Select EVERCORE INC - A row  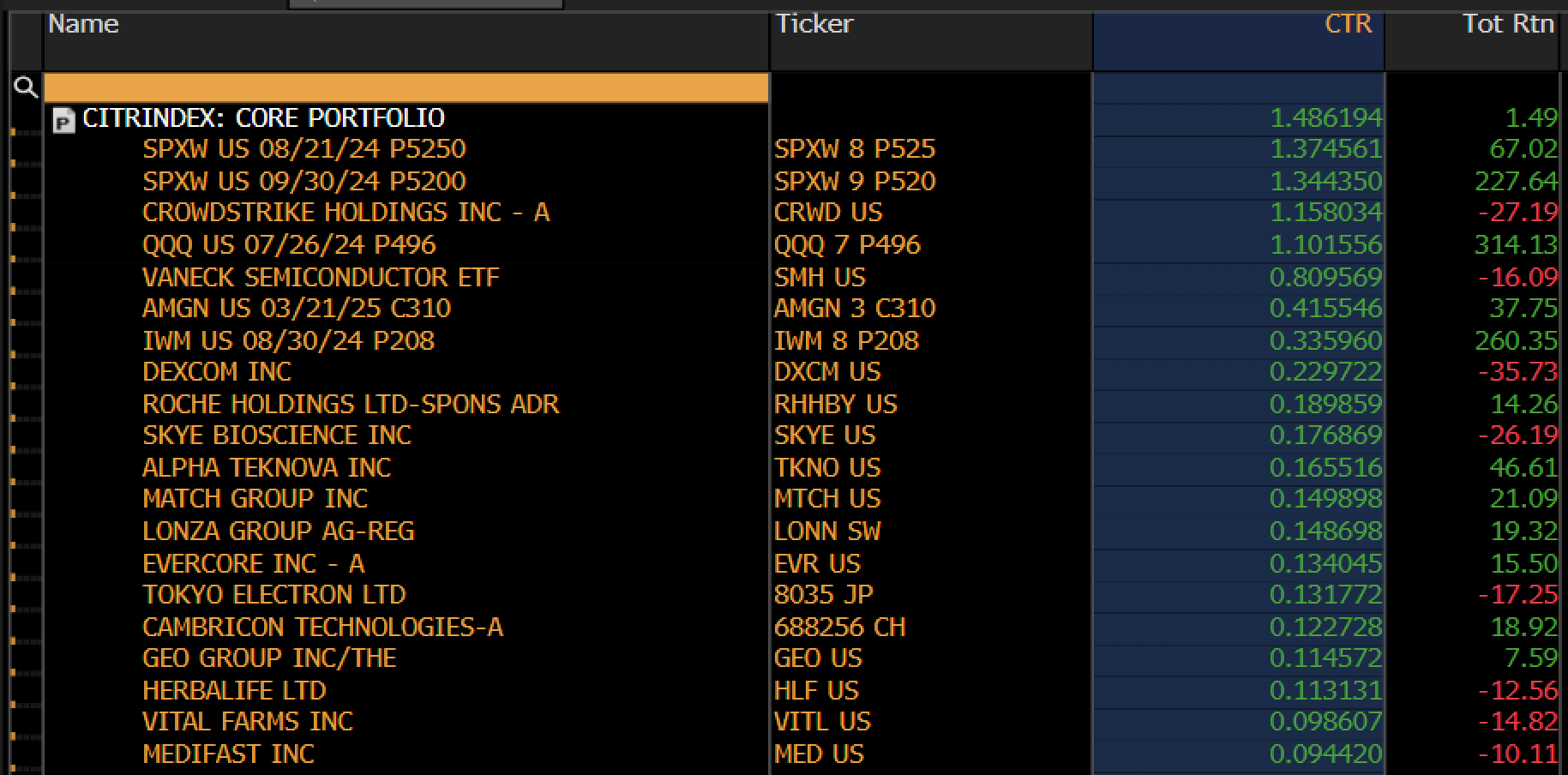(x=254, y=563)
